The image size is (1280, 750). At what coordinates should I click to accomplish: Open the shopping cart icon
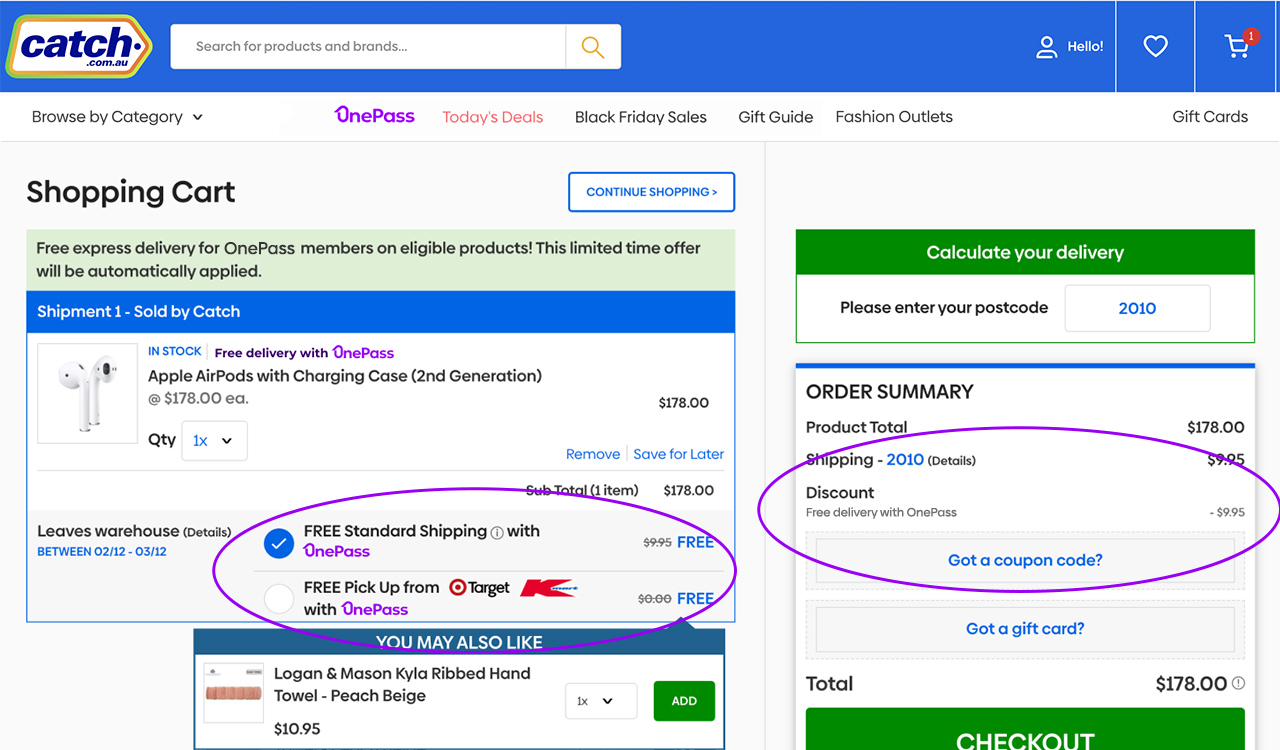(1238, 46)
